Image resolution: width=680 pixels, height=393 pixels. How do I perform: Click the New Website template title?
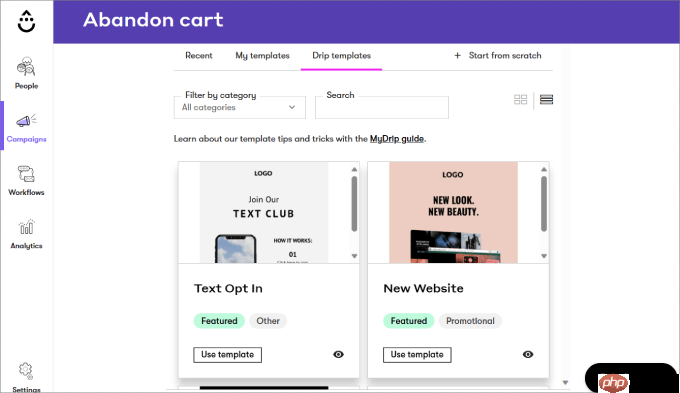pyautogui.click(x=423, y=288)
